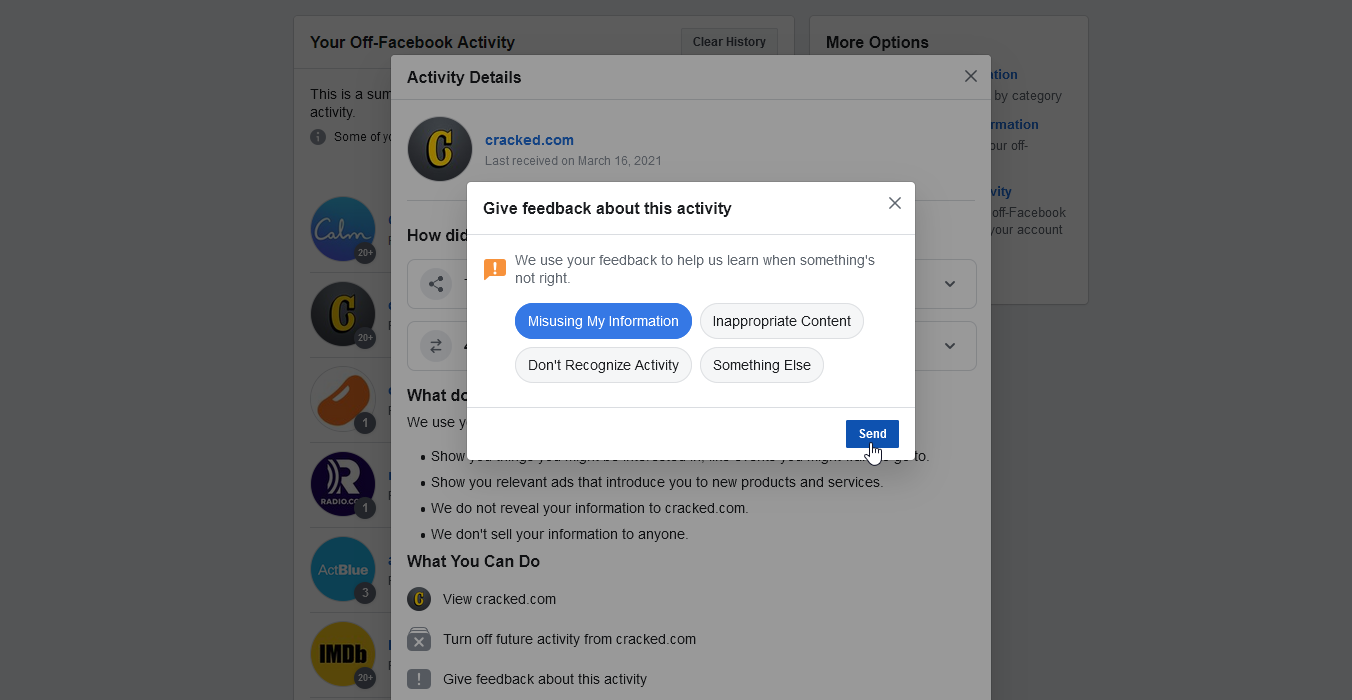This screenshot has height=700, width=1352.
Task: Open the Cracked logo in the activity list
Action: click(x=343, y=314)
